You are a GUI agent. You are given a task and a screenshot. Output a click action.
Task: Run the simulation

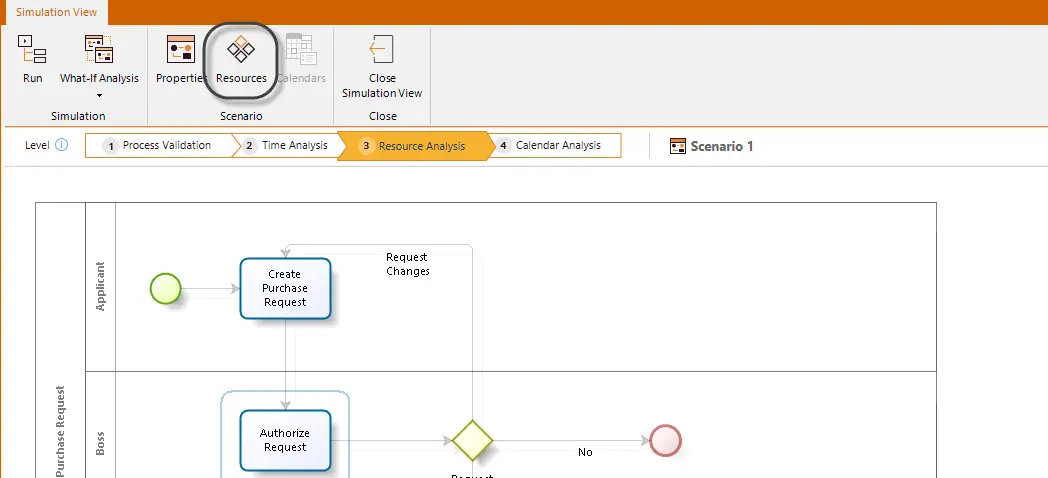coord(32,60)
